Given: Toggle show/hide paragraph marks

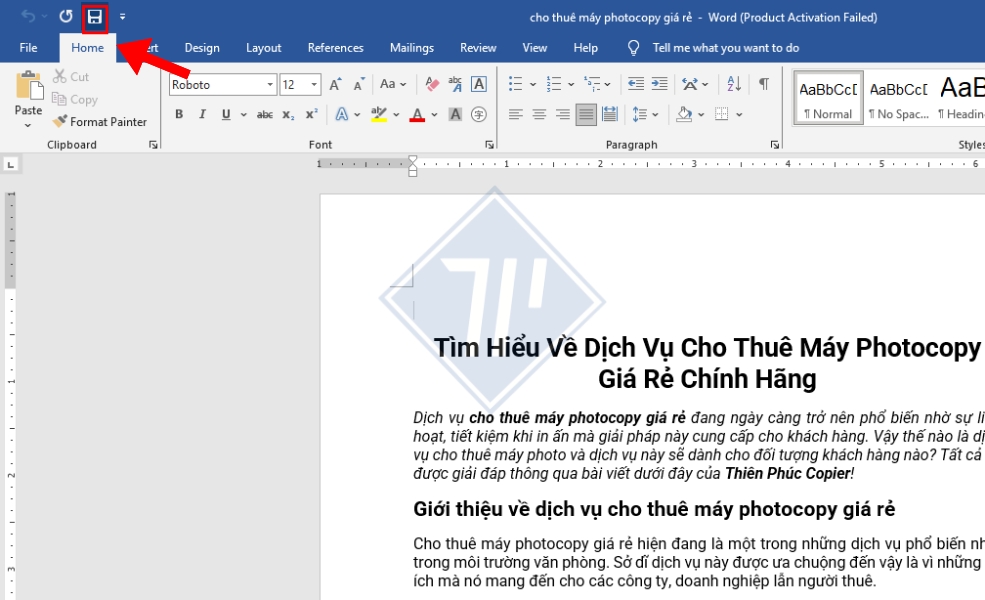Looking at the screenshot, I should tap(764, 85).
